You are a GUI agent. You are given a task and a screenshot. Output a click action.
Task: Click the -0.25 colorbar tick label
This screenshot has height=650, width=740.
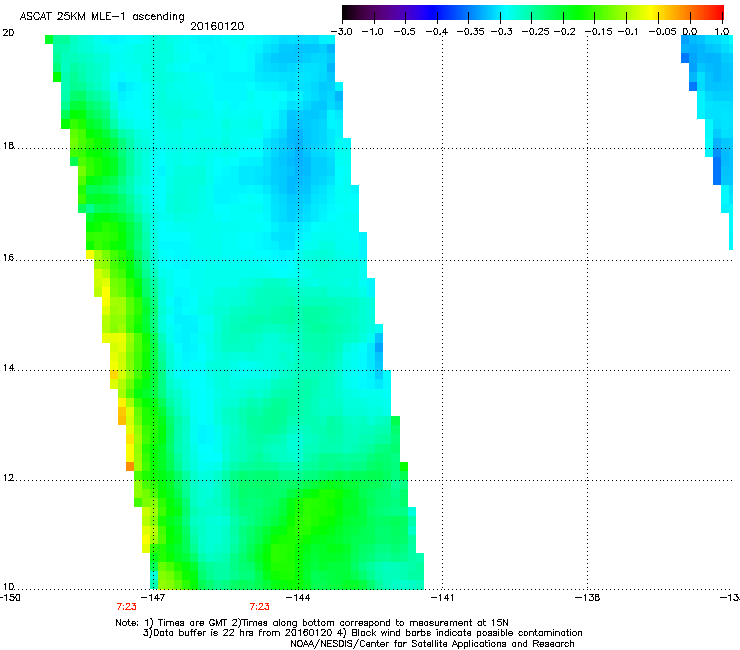535,32
